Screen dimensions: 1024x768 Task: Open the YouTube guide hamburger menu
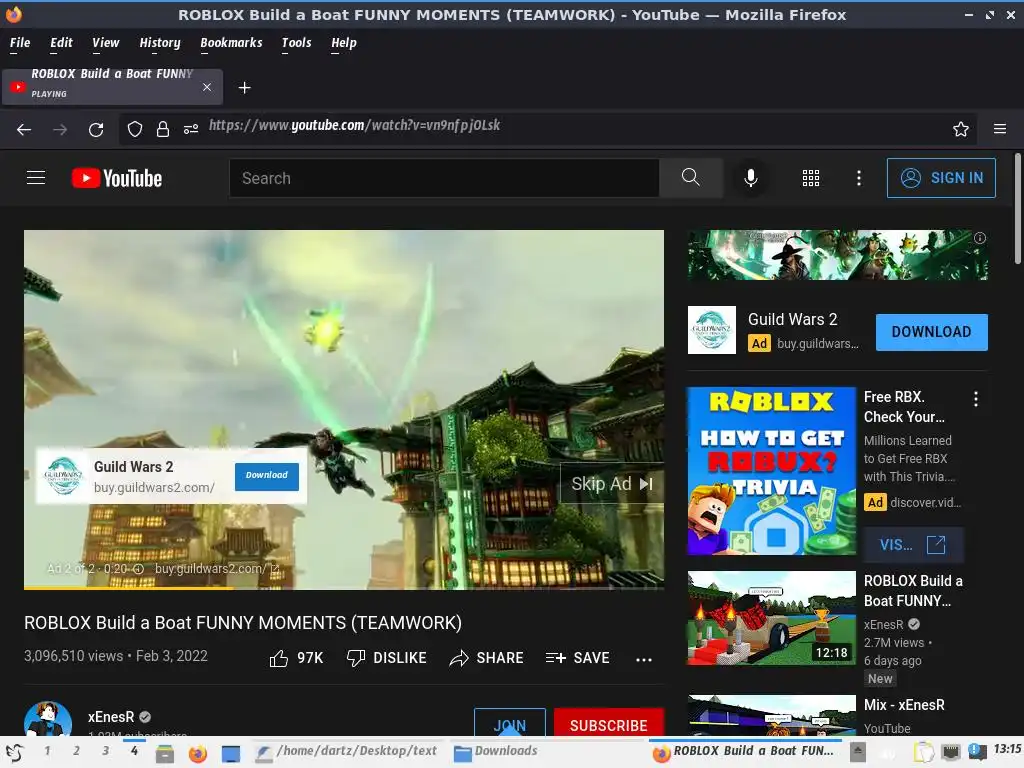coord(36,178)
